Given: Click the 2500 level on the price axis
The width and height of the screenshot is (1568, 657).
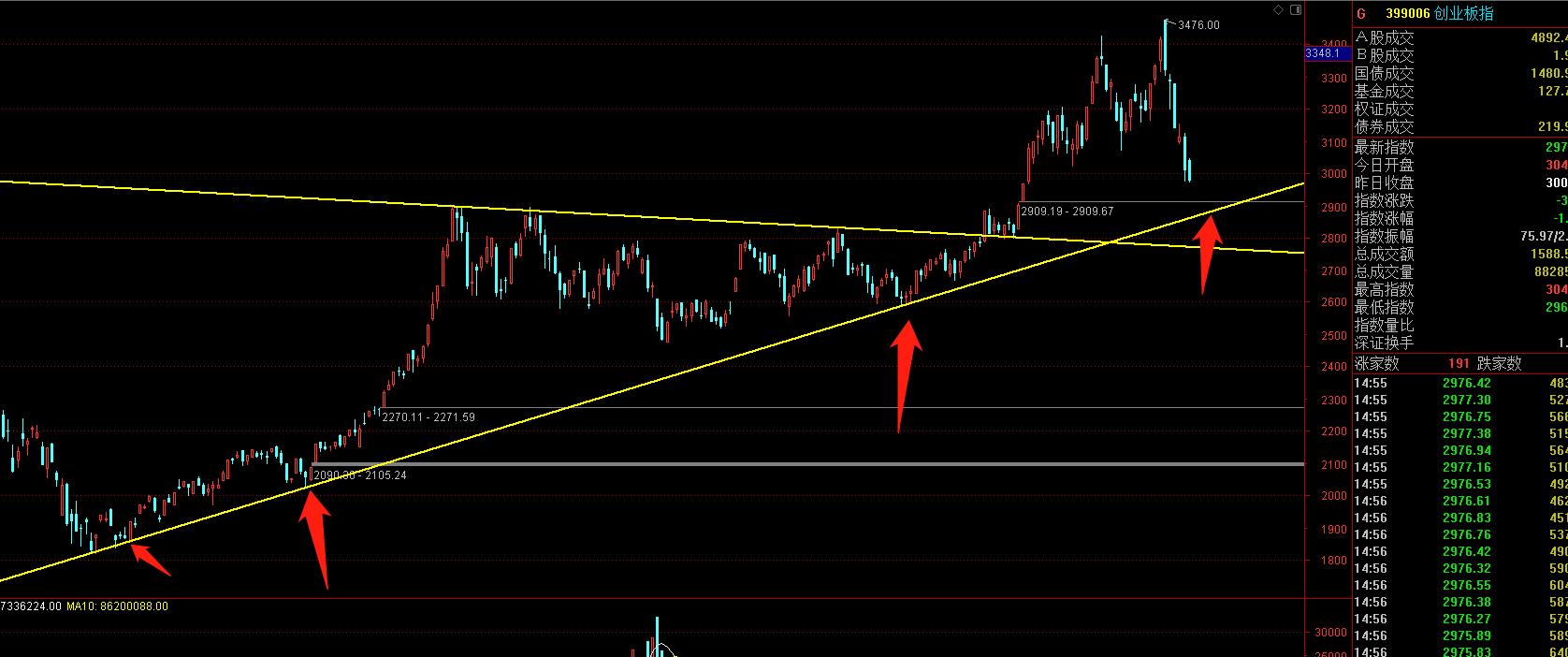Looking at the screenshot, I should coord(1334,336).
